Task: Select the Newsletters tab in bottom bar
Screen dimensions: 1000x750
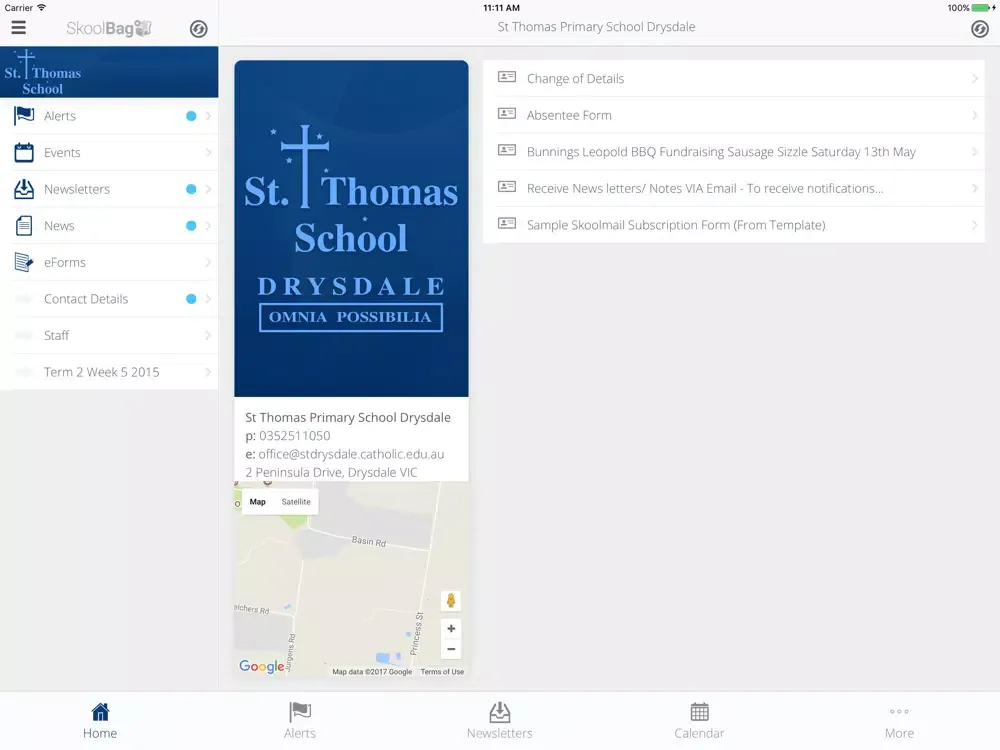Action: pyautogui.click(x=499, y=721)
